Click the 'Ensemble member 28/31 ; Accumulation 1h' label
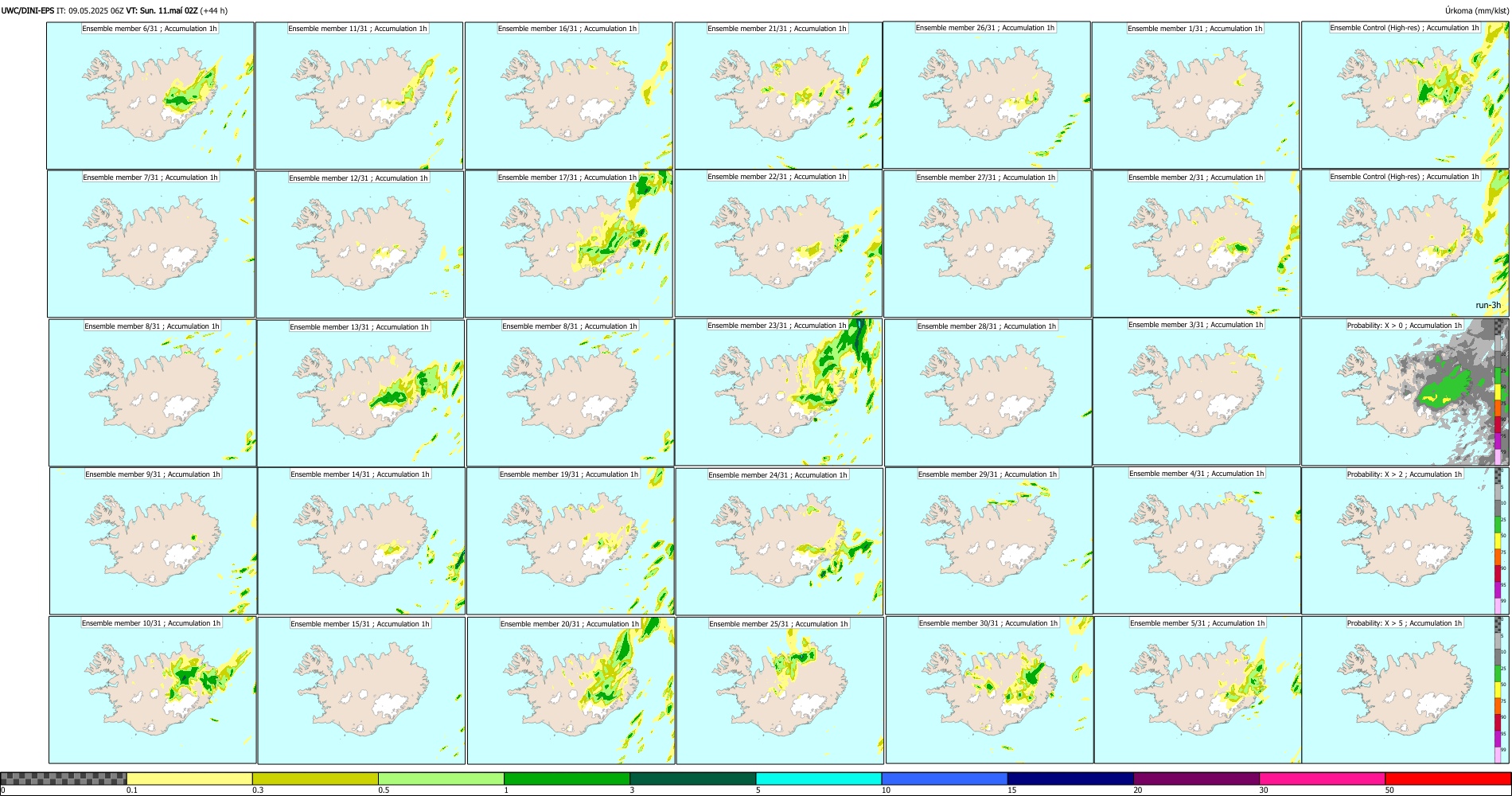This screenshot has width=1512, height=796. pyautogui.click(x=987, y=326)
